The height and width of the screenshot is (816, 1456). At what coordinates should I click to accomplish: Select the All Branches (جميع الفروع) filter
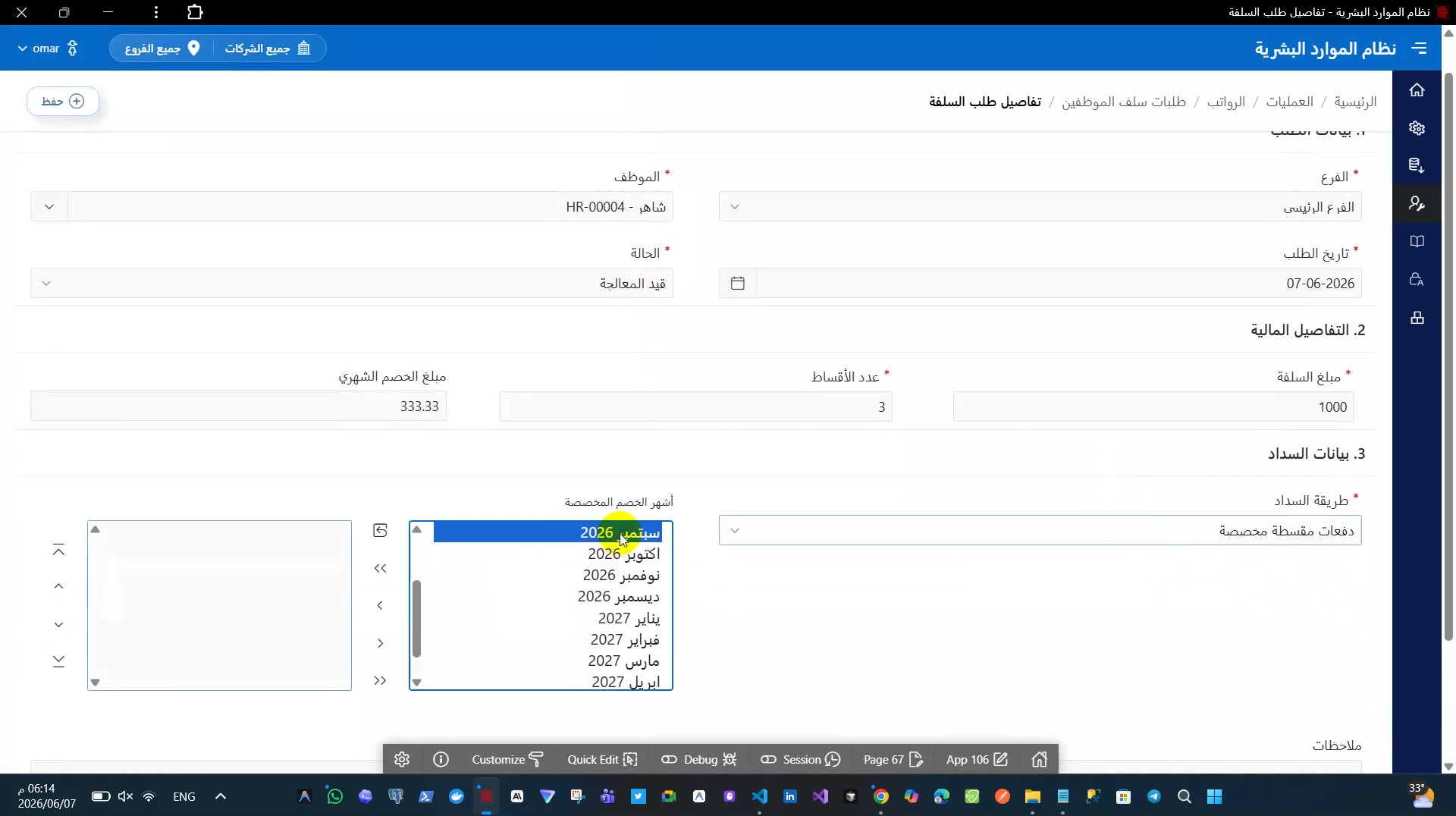coord(162,49)
